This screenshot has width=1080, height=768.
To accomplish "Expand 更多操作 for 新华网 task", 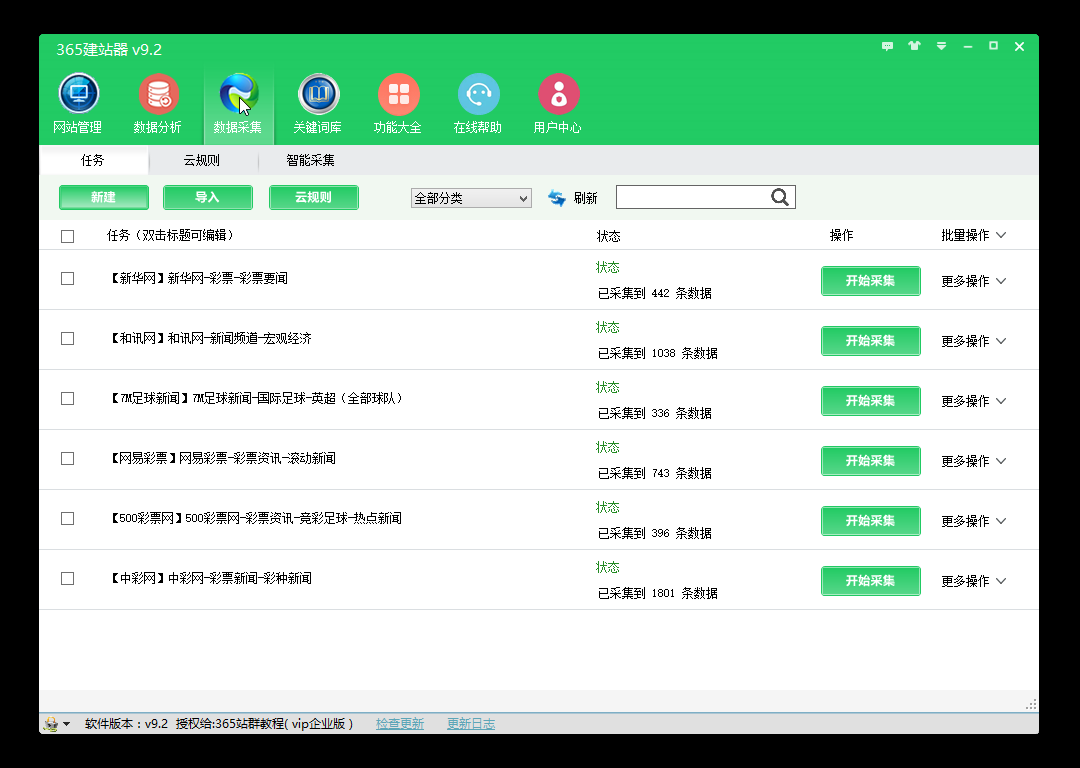I will point(973,281).
